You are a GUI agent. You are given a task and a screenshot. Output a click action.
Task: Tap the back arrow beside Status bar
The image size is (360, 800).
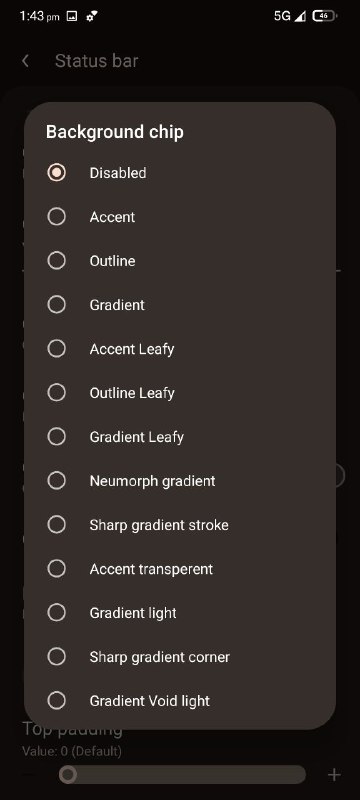tap(25, 61)
